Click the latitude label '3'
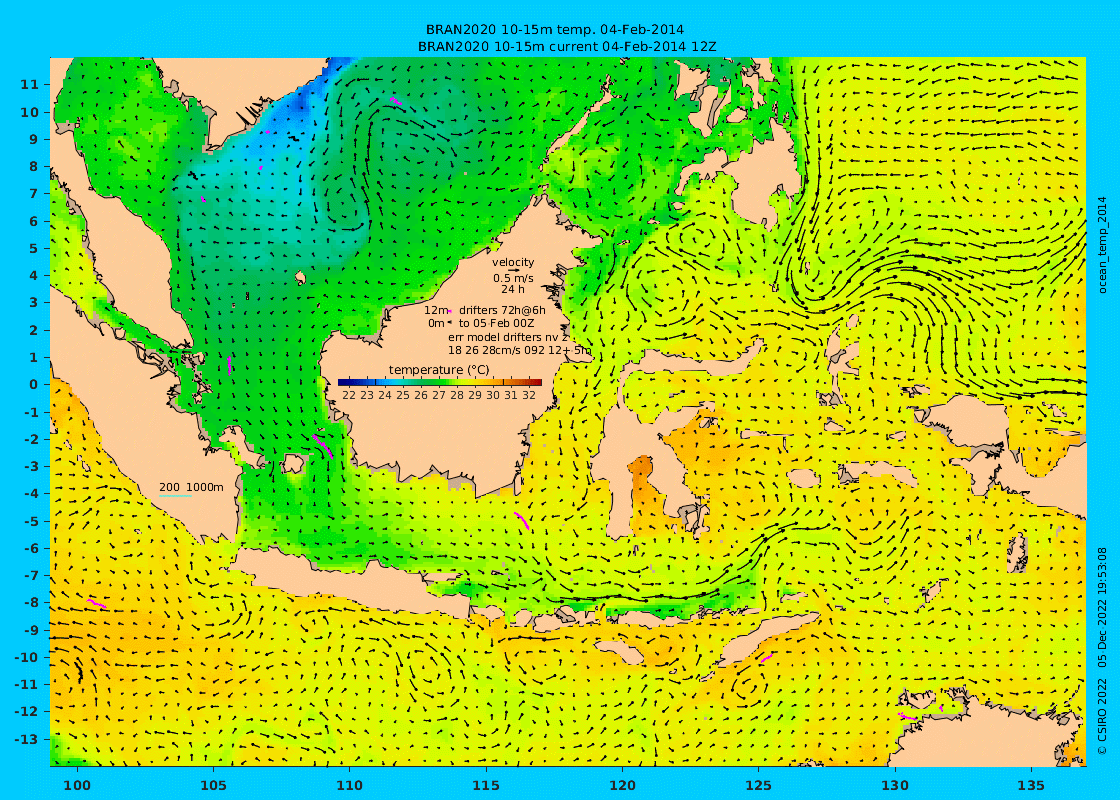 (x=34, y=303)
